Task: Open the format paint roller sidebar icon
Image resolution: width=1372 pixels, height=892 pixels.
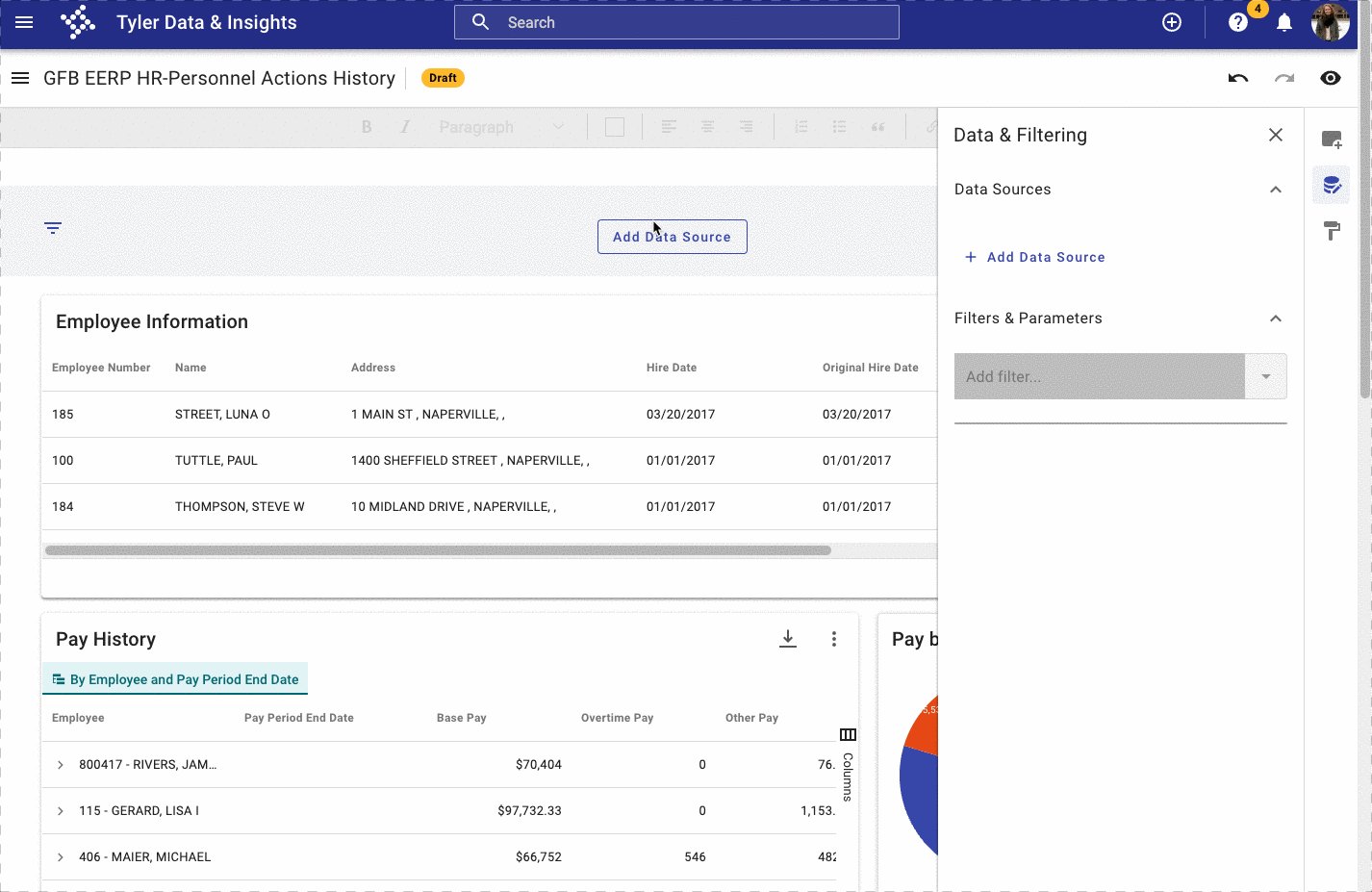Action: pos(1332,231)
